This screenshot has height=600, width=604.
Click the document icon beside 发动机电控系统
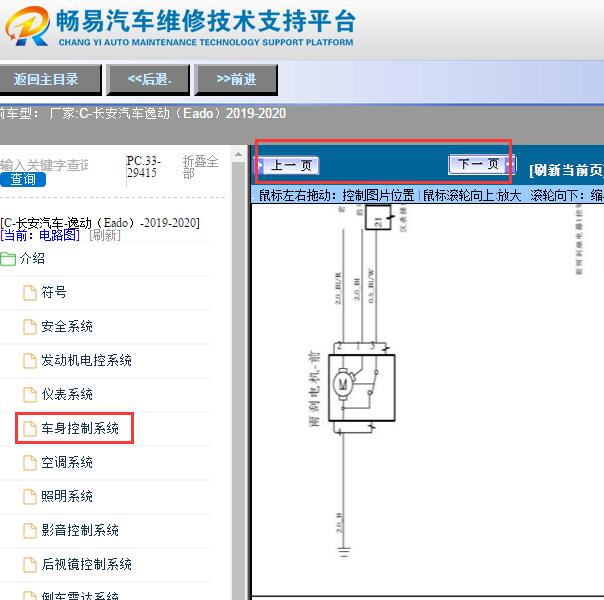pyautogui.click(x=30, y=360)
